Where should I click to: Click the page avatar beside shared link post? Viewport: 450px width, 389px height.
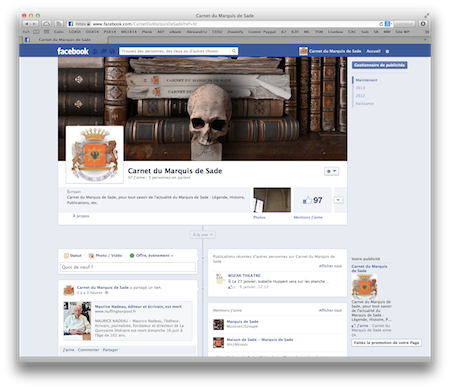69,290
